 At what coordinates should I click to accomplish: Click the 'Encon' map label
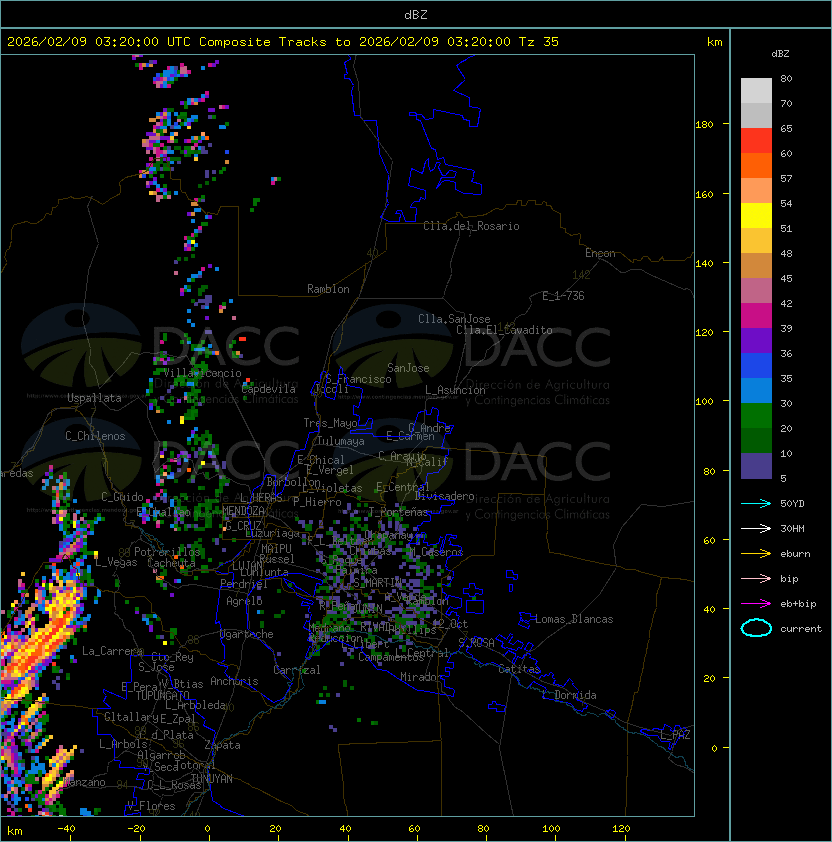pyautogui.click(x=600, y=253)
